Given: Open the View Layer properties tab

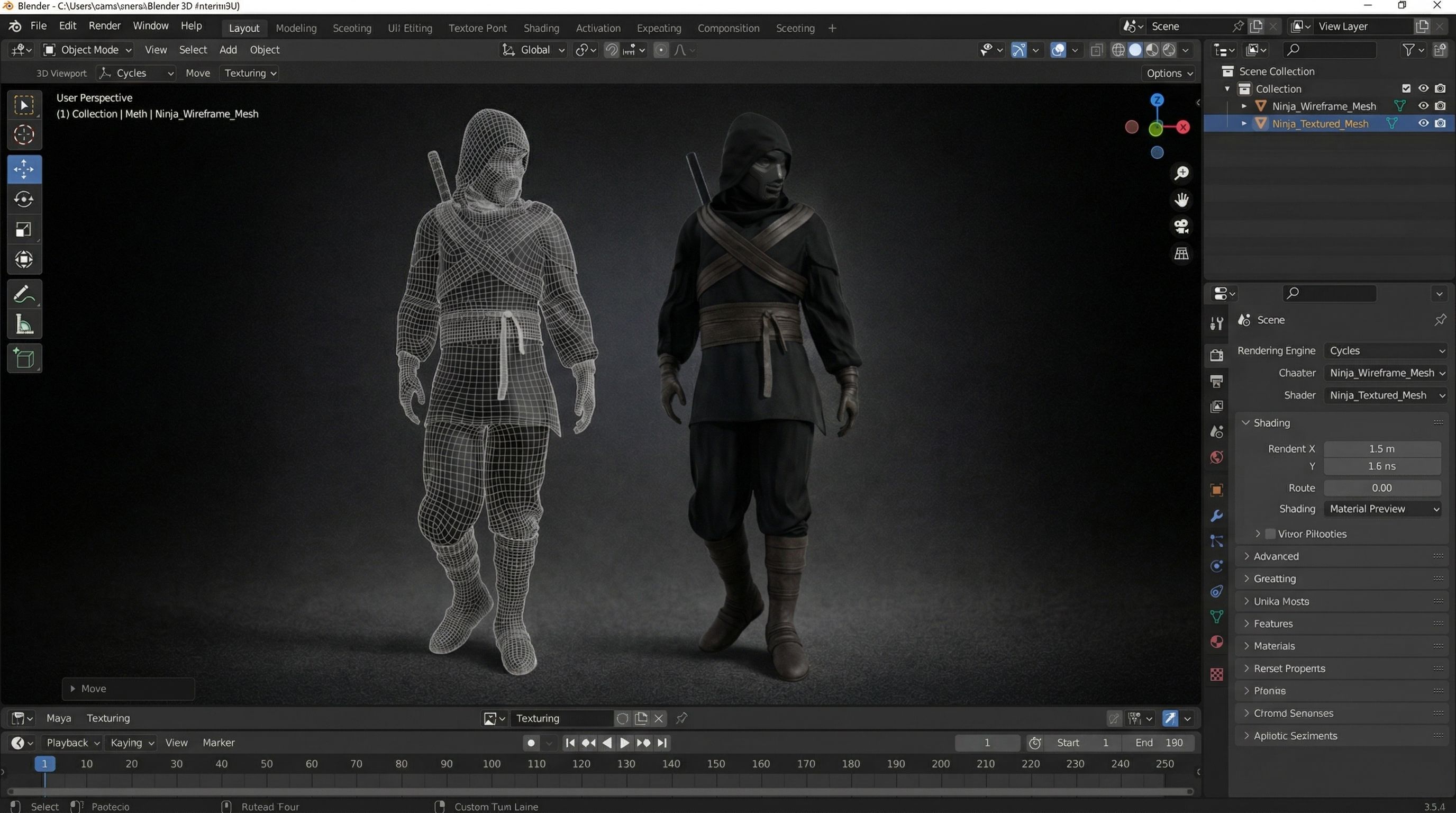Looking at the screenshot, I should pyautogui.click(x=1217, y=406).
